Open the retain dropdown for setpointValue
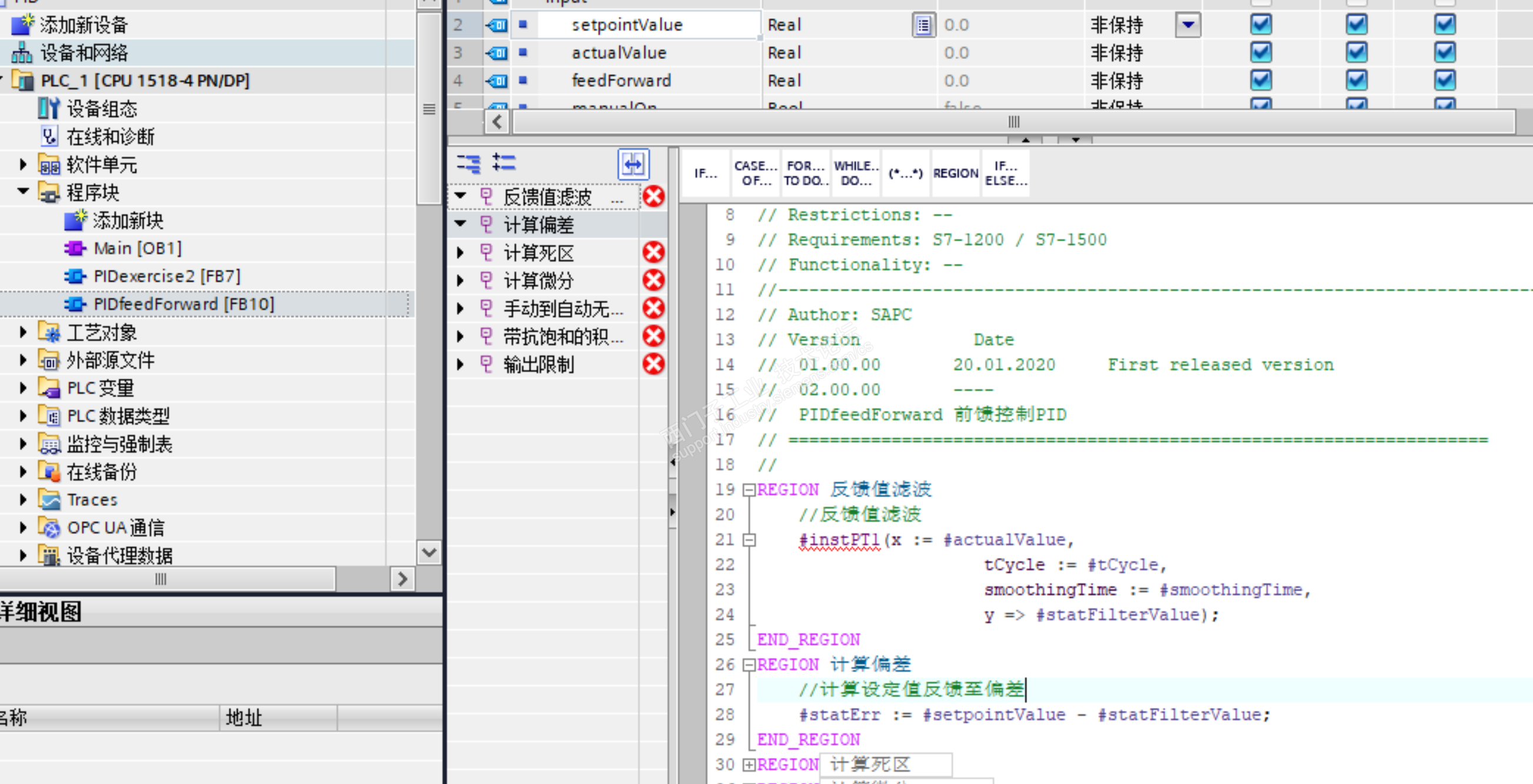1533x784 pixels. pos(1188,25)
